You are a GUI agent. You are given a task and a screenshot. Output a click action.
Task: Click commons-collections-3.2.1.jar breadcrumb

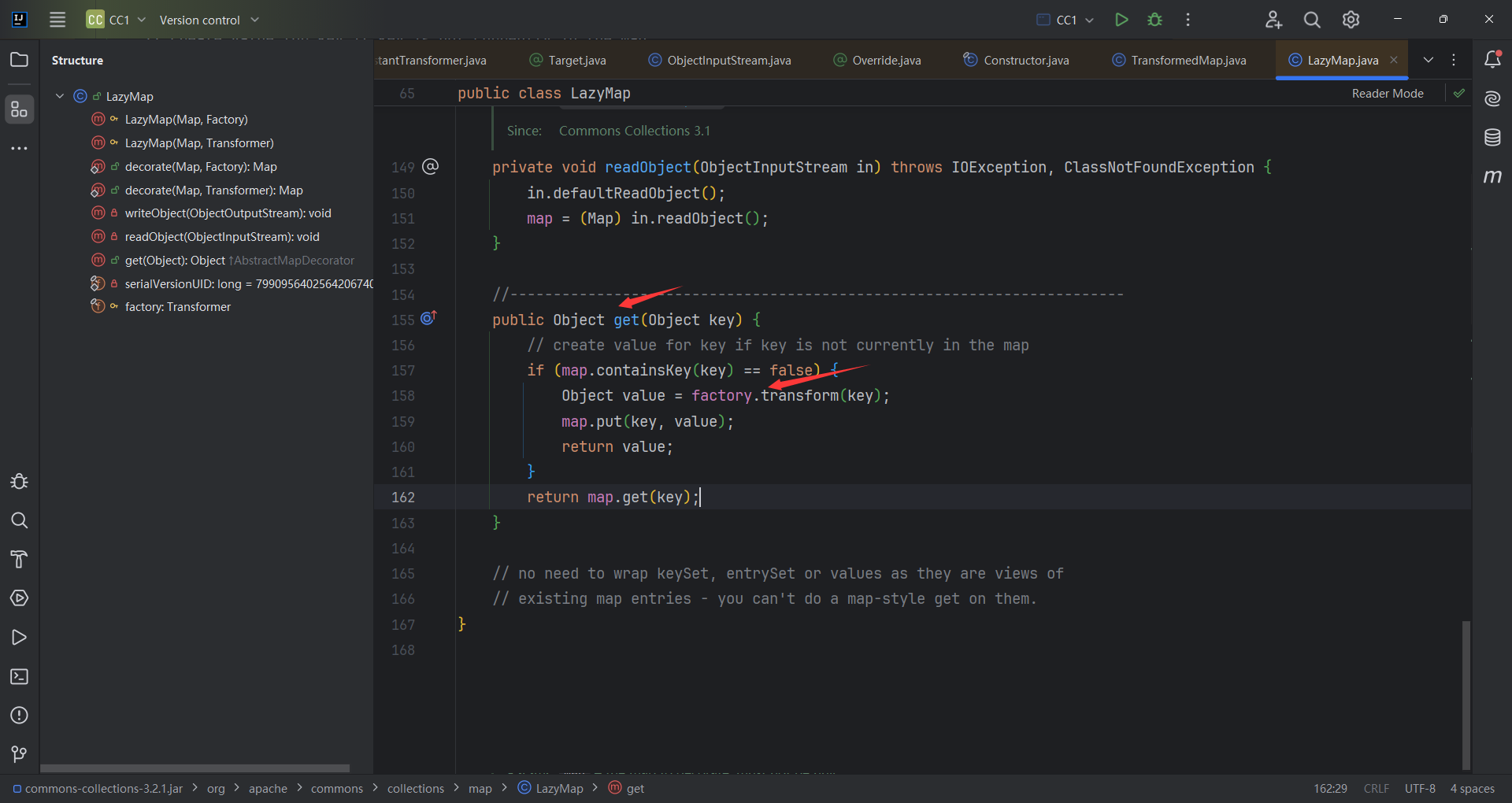click(98, 788)
